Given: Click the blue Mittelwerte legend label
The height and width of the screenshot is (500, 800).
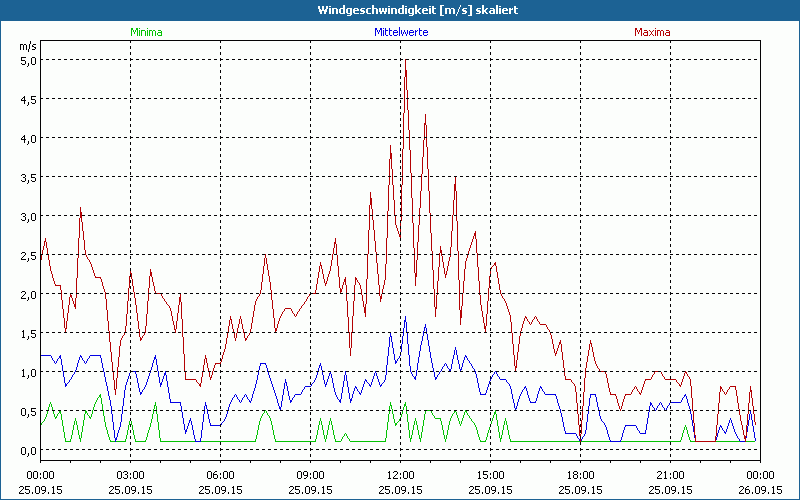Looking at the screenshot, I should pos(400,32).
